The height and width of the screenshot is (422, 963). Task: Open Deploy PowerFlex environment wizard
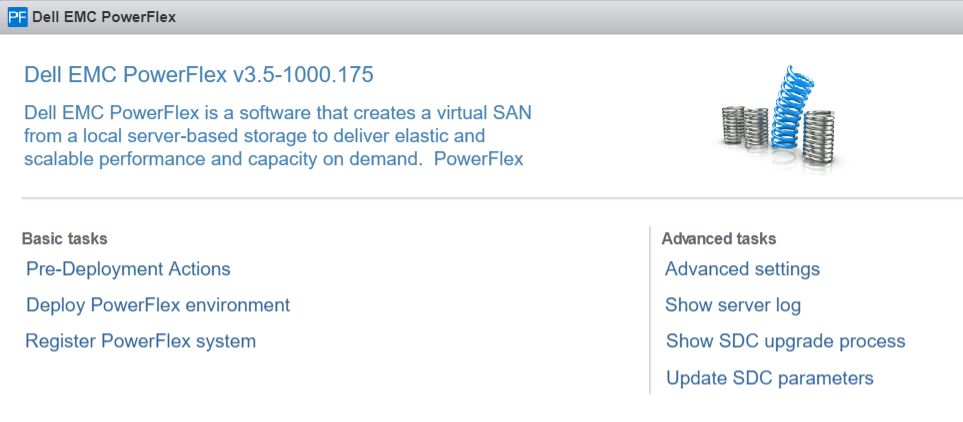pos(158,305)
